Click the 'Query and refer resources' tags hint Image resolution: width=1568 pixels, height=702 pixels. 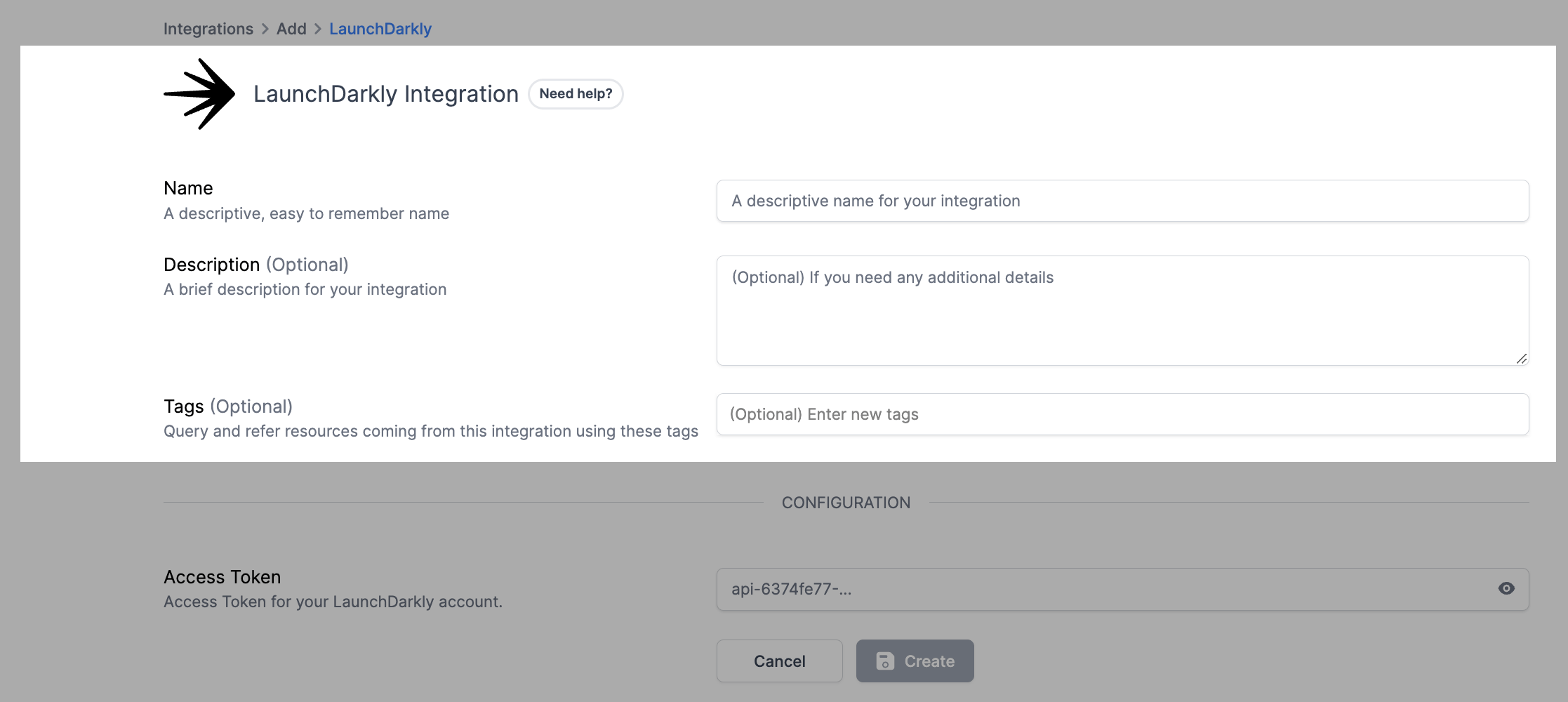[431, 431]
